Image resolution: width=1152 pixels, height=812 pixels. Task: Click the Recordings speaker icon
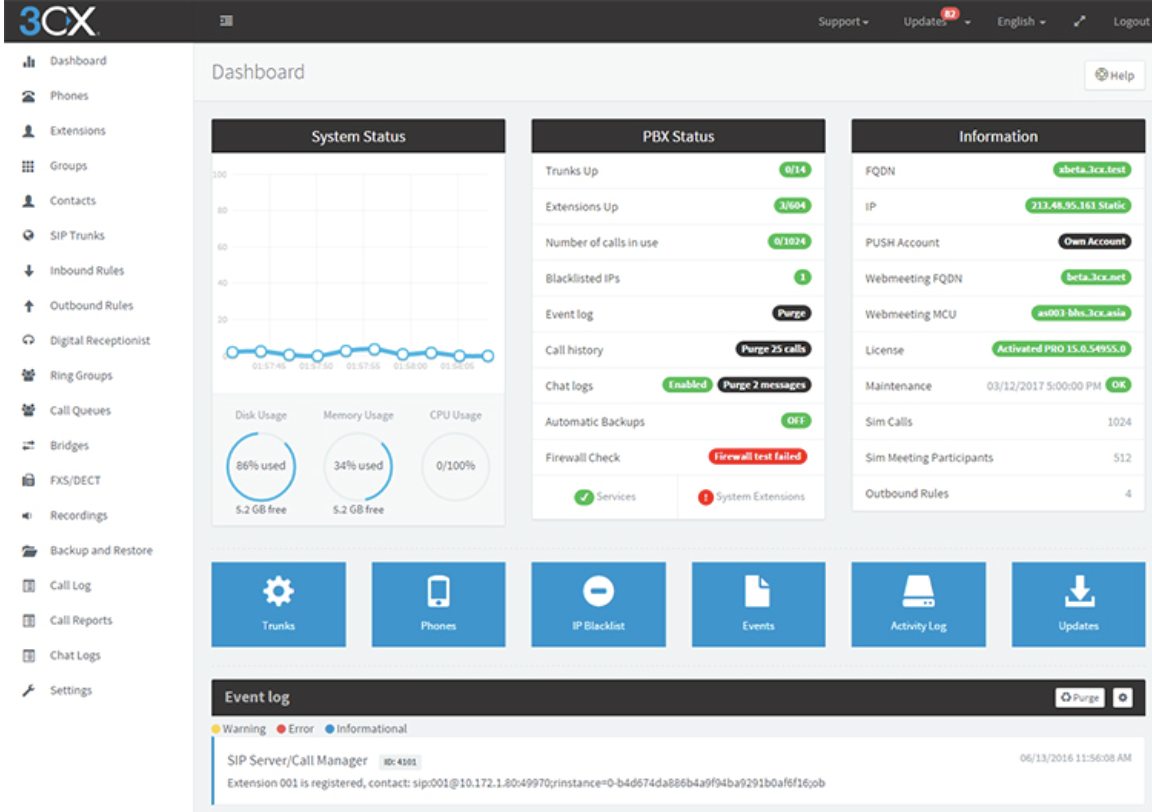click(27, 516)
